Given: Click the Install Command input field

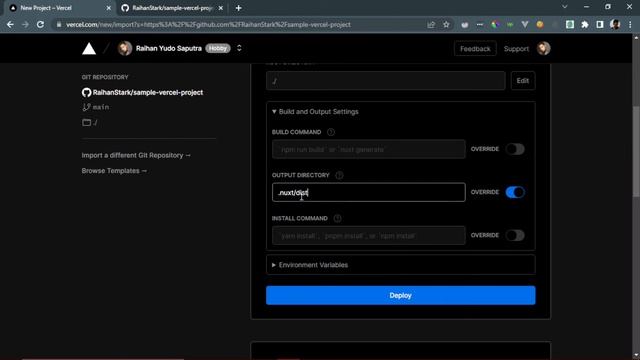Looking at the screenshot, I should pyautogui.click(x=369, y=236).
